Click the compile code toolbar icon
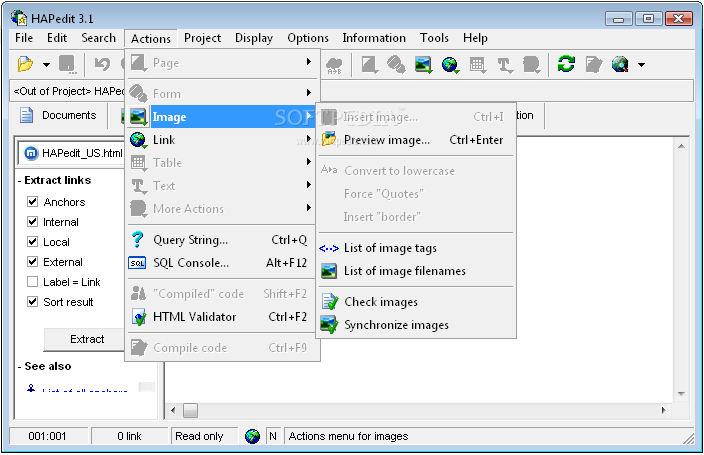 594,65
